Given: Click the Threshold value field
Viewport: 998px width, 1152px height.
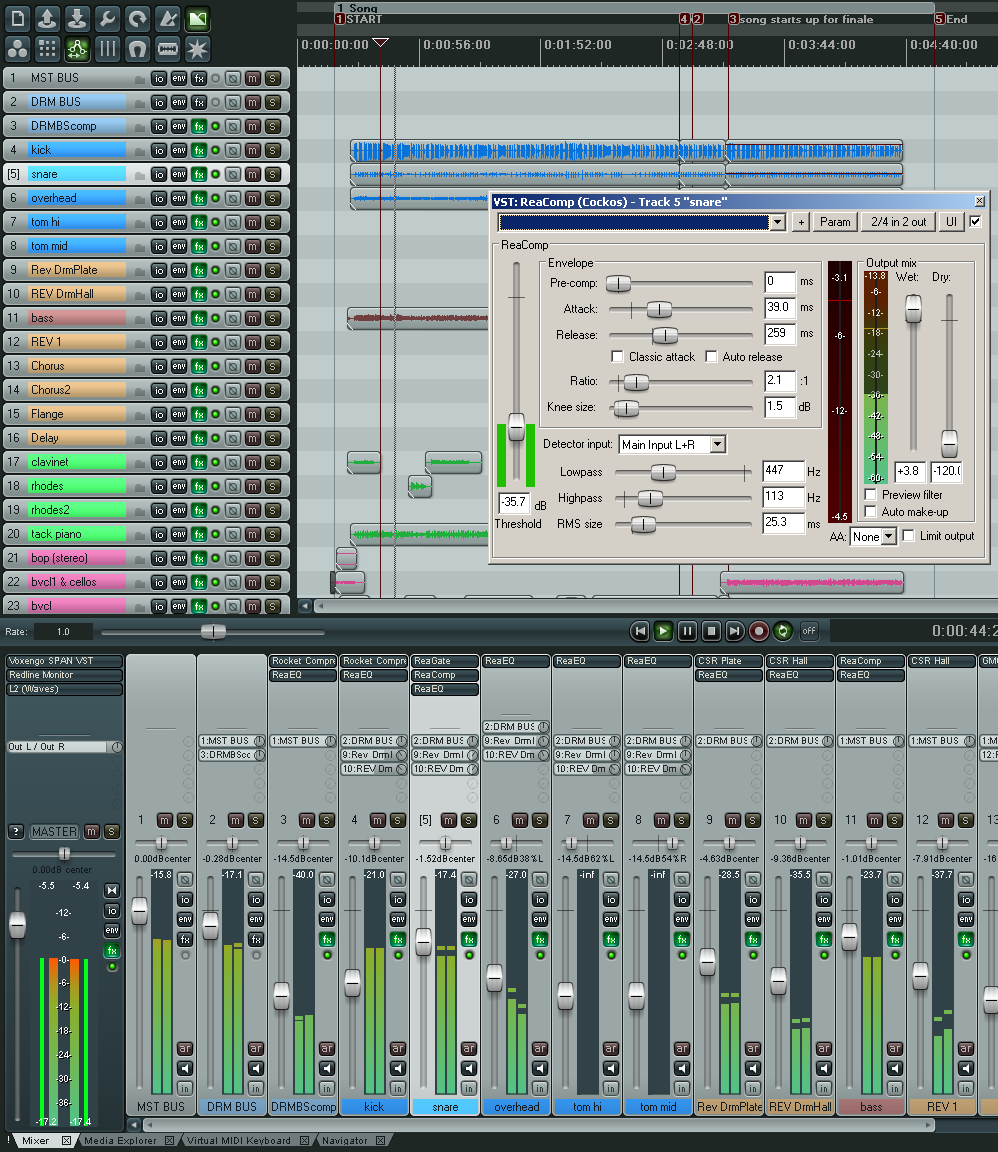Looking at the screenshot, I should click(x=514, y=503).
